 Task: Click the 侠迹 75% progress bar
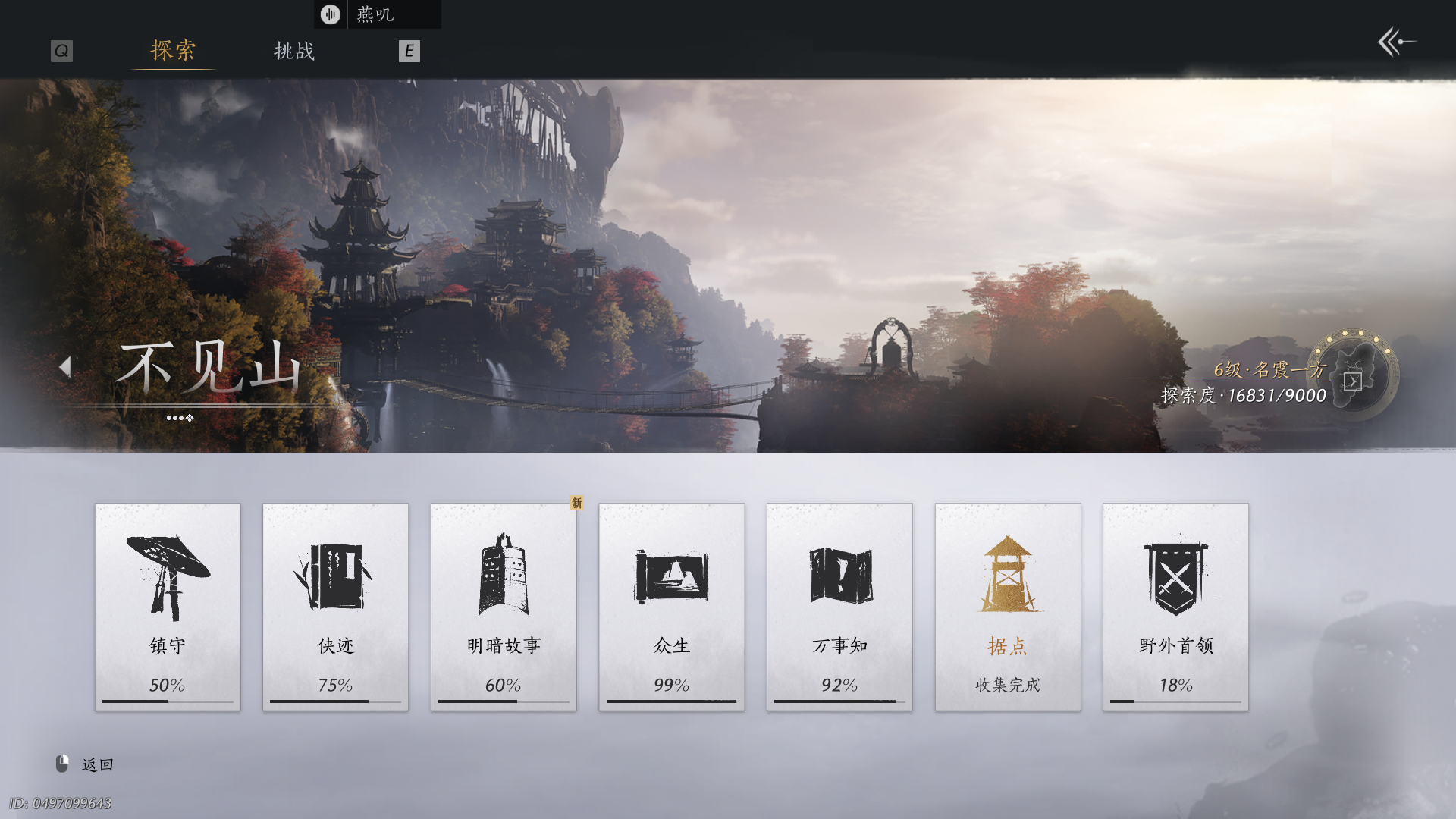[x=336, y=701]
